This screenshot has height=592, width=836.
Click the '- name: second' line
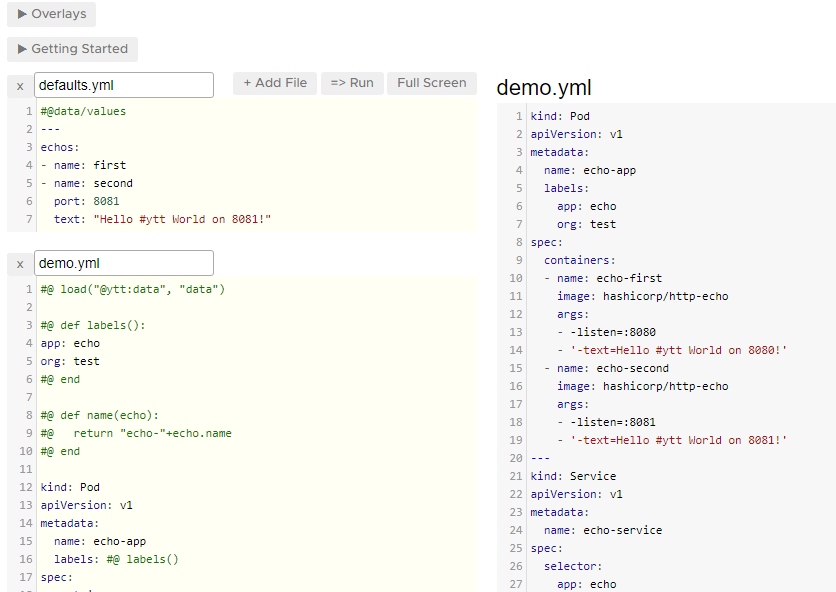click(x=86, y=183)
